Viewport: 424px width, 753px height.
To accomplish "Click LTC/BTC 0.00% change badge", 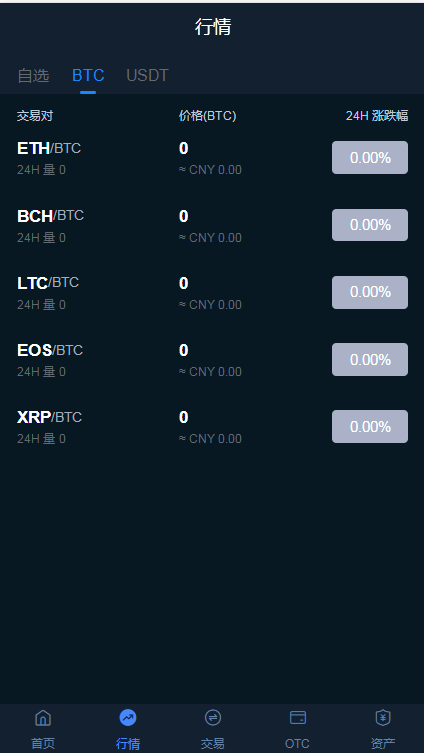I will pyautogui.click(x=370, y=292).
